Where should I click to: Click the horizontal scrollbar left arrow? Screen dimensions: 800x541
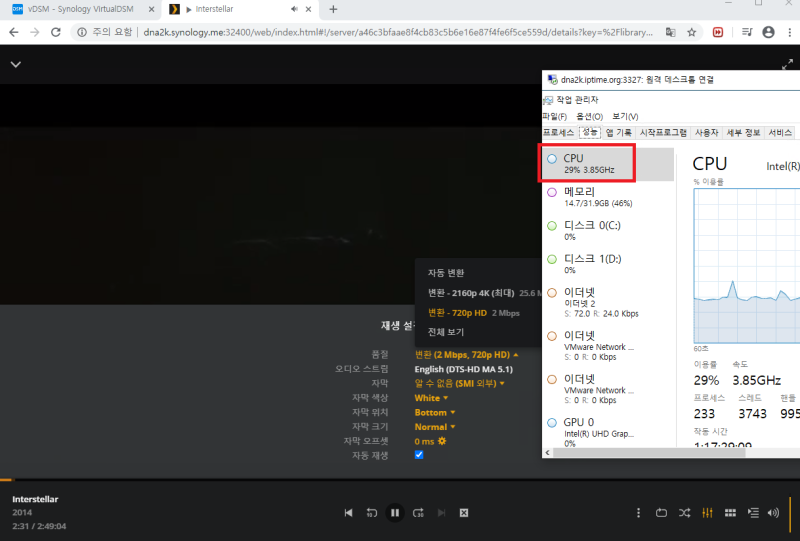pos(547,453)
